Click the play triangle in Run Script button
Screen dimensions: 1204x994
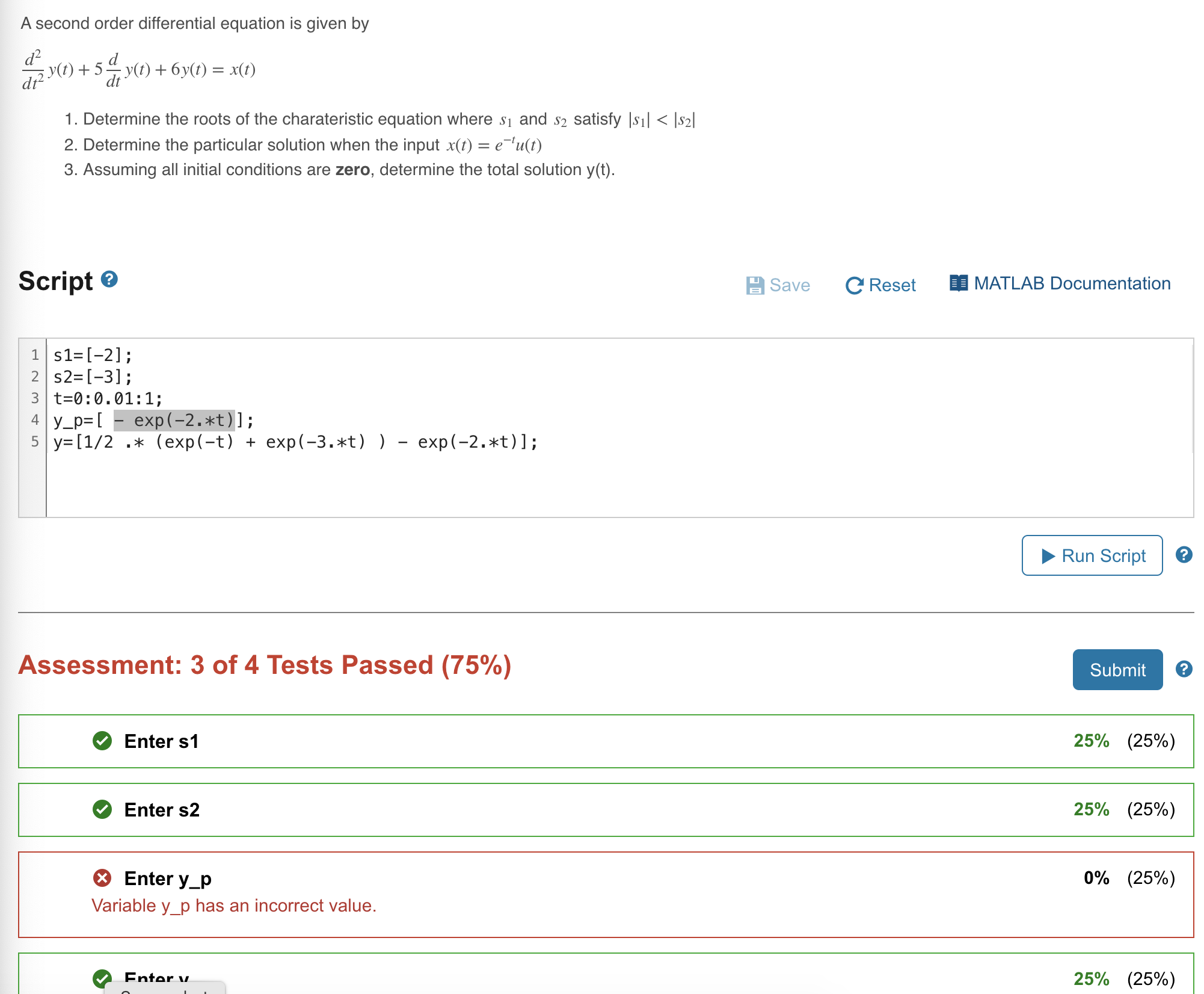coord(1048,555)
